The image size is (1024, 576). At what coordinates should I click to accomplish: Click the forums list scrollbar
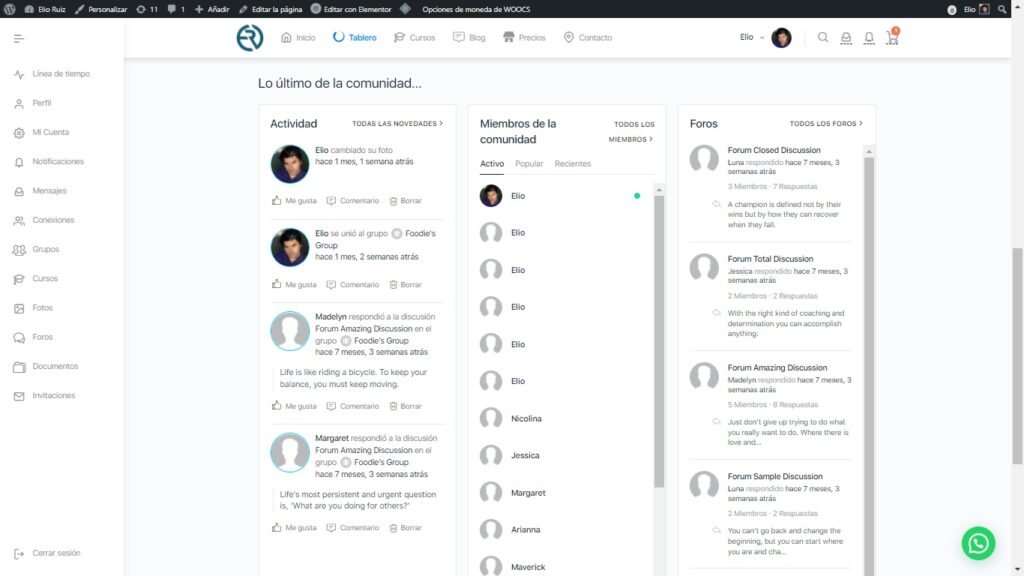click(869, 366)
